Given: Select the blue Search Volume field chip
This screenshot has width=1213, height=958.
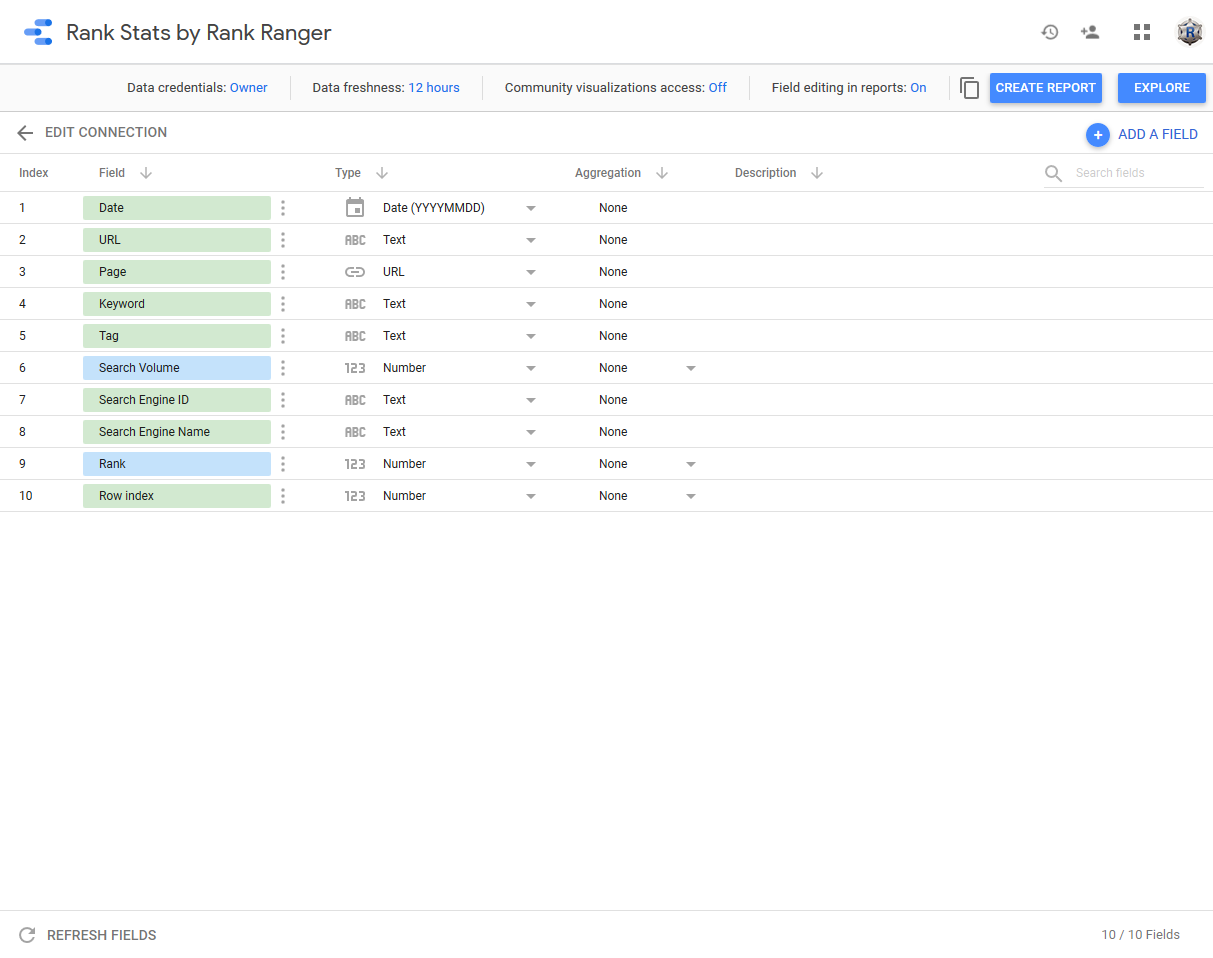Looking at the screenshot, I should coord(176,368).
